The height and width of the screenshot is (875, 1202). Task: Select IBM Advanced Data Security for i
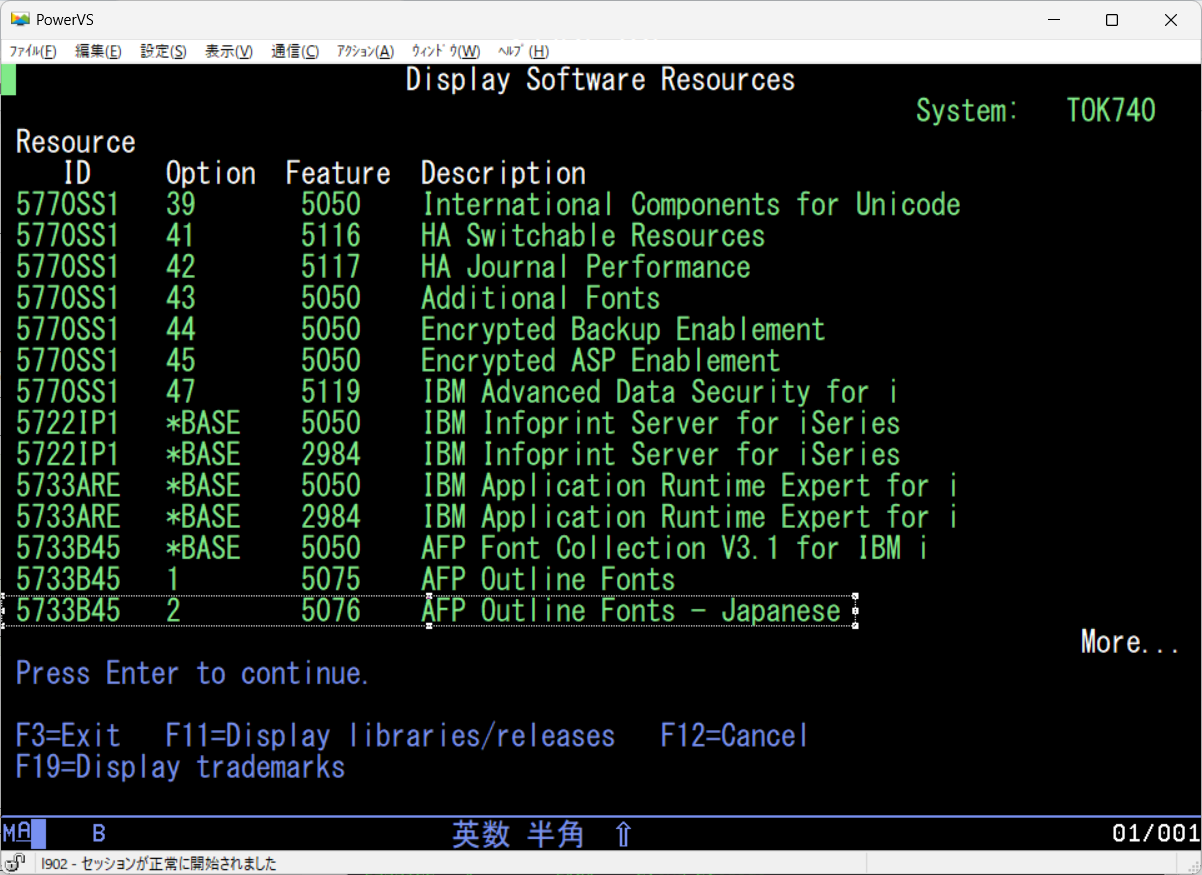(660, 392)
